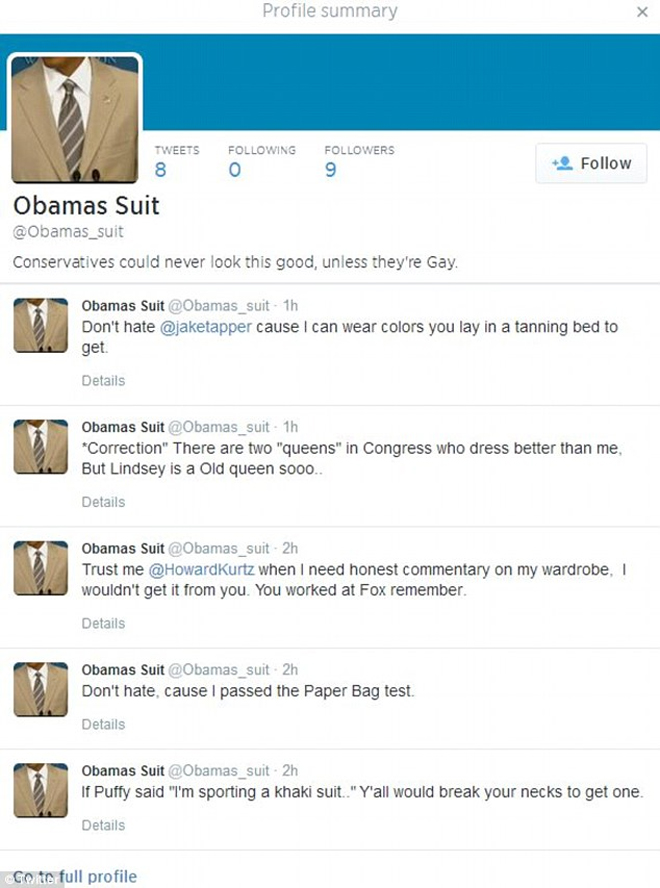Click the large Obamas Suit profile picture
The width and height of the screenshot is (660, 888).
(x=76, y=118)
